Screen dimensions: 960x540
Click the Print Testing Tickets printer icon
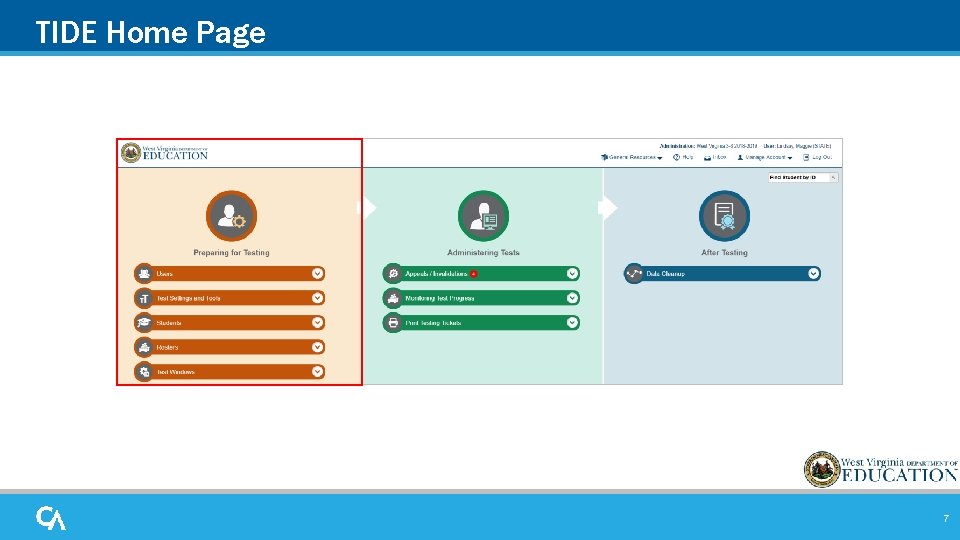coord(392,323)
